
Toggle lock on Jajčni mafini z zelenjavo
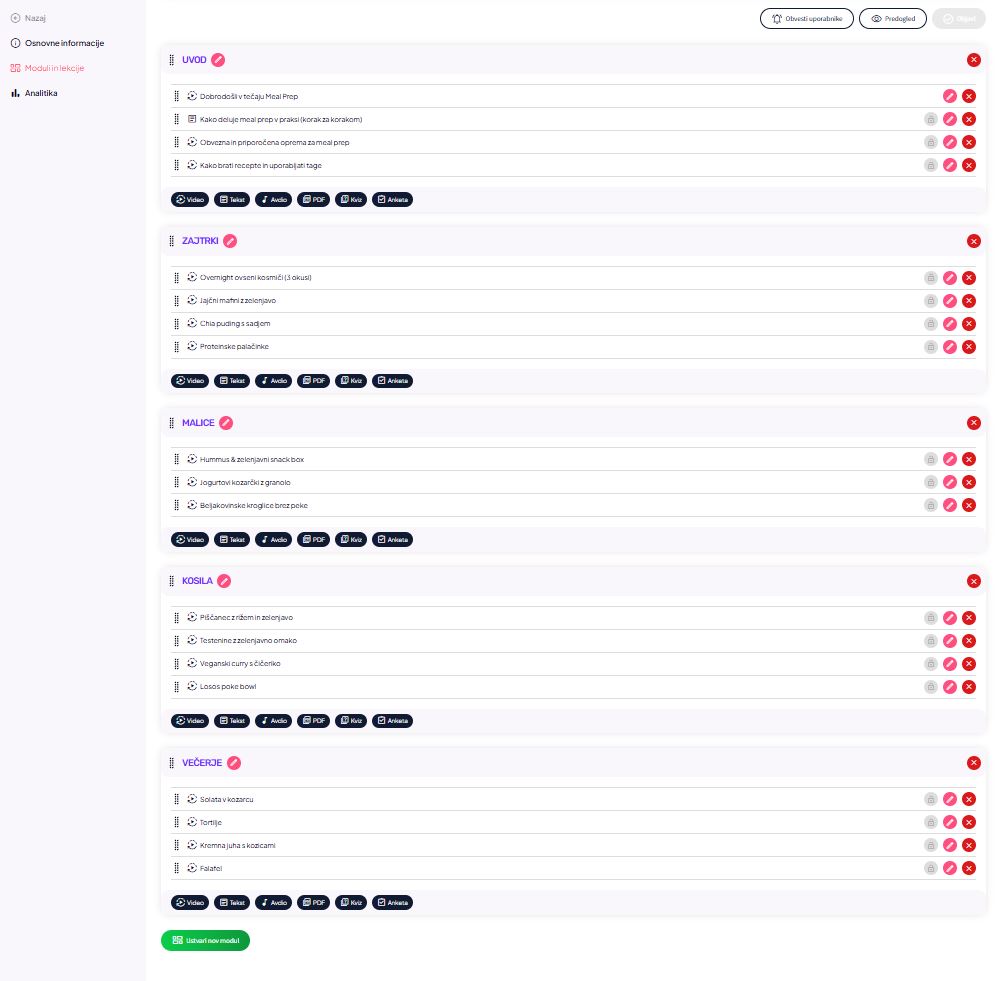point(931,301)
